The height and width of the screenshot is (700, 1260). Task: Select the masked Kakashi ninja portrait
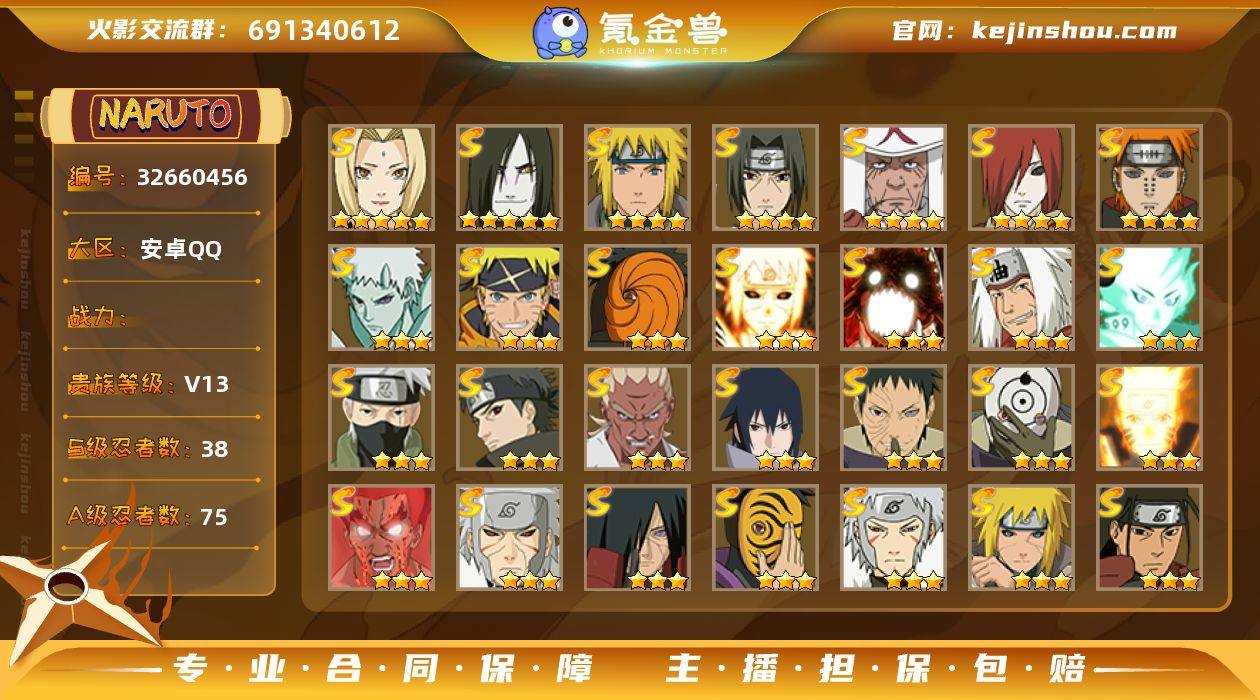(382, 417)
